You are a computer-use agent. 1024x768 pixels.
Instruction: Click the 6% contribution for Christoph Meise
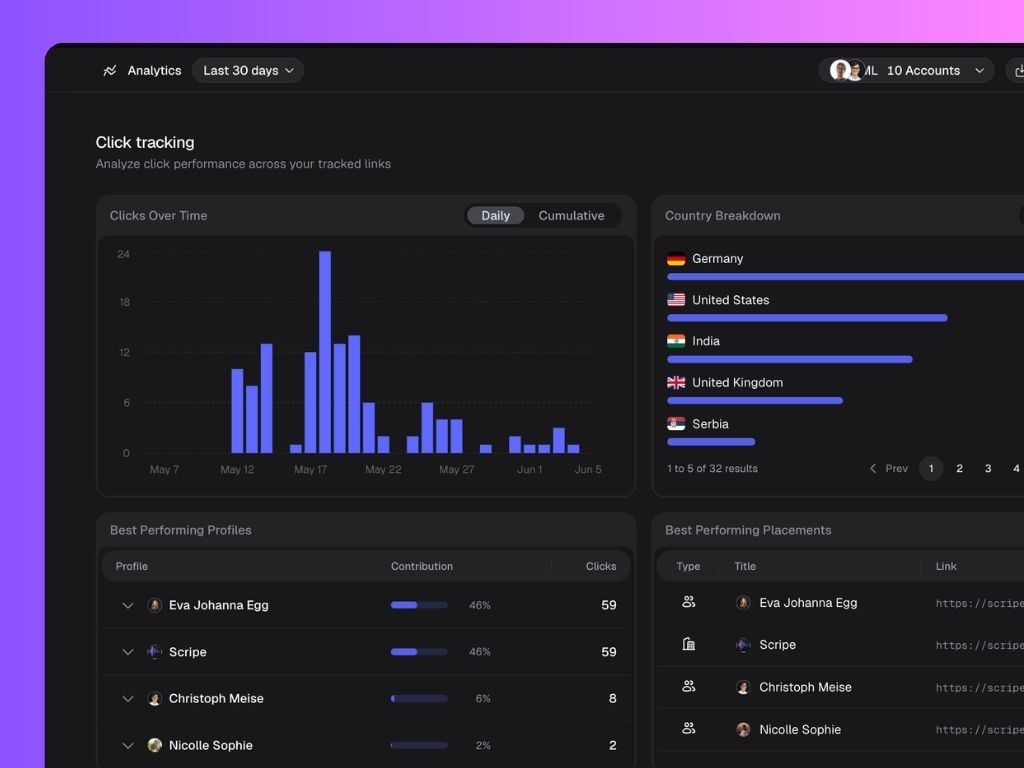(483, 699)
